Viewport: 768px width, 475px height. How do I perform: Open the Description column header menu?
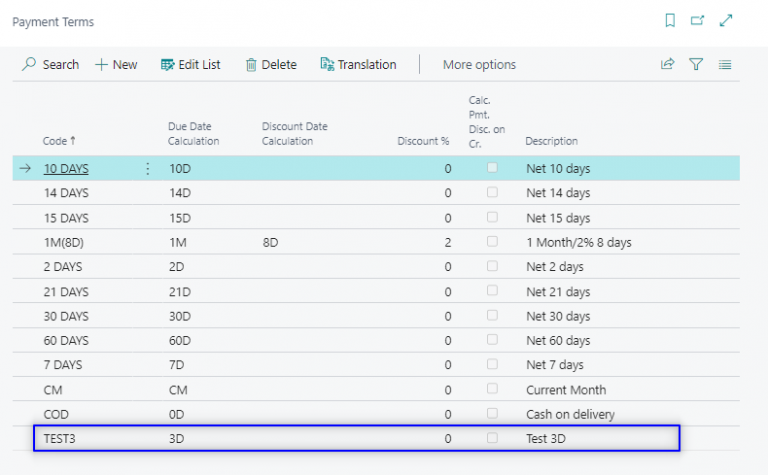pos(551,141)
